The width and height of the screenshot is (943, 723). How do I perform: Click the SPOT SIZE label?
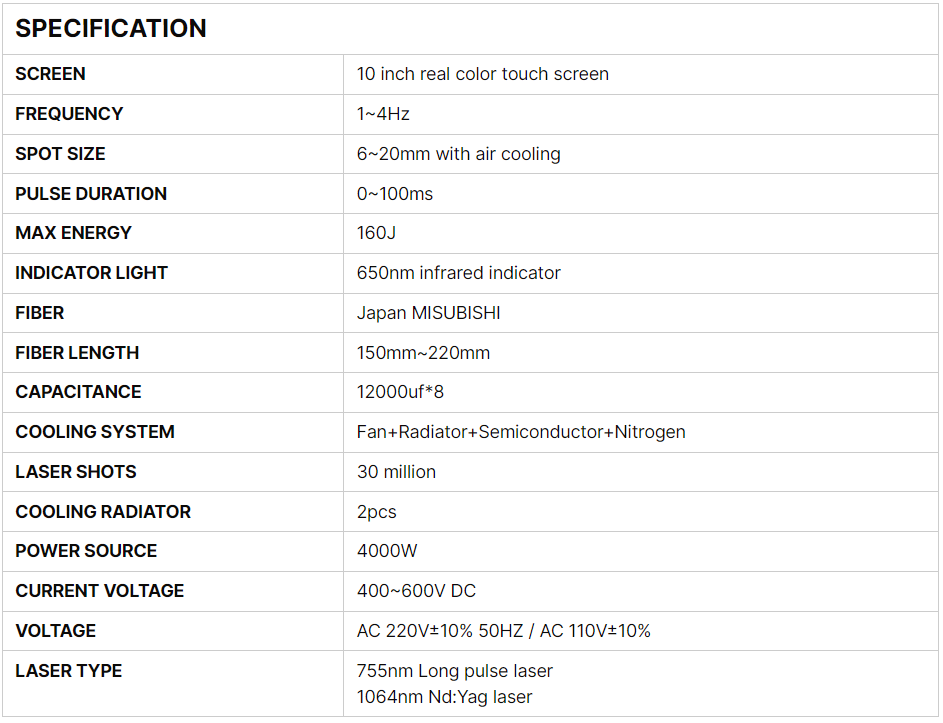pos(60,154)
